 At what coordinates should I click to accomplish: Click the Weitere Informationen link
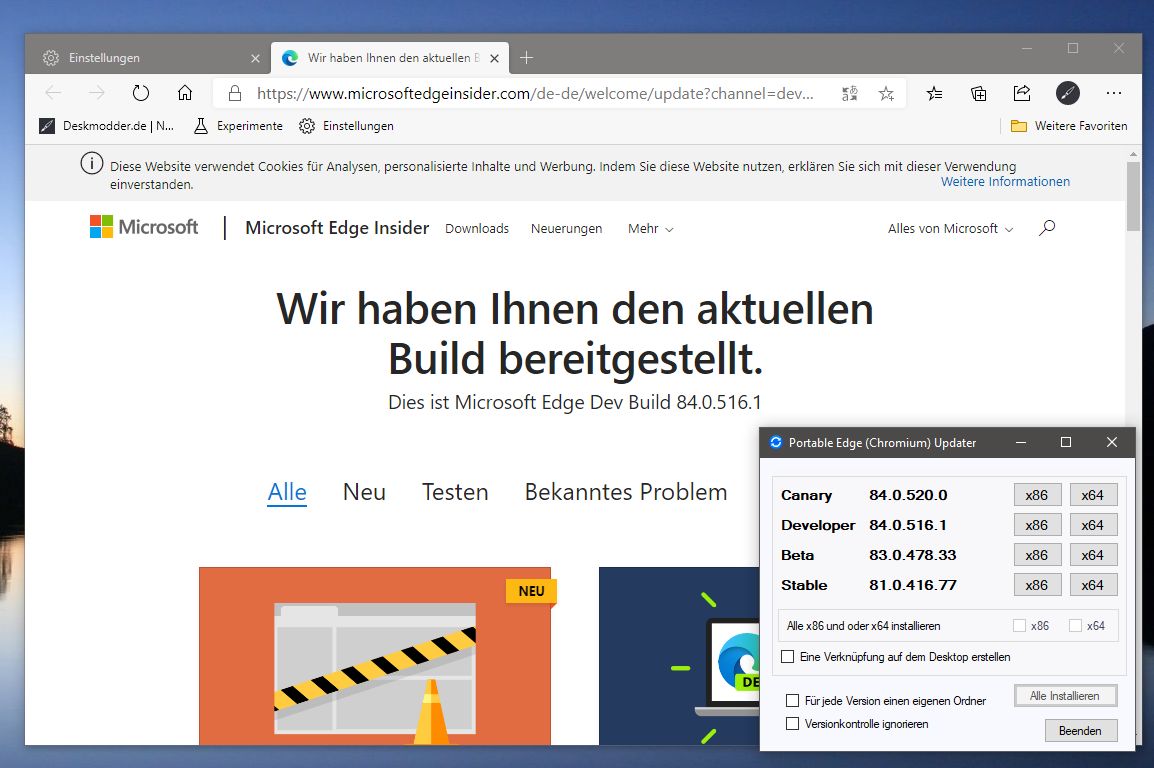(x=1005, y=182)
